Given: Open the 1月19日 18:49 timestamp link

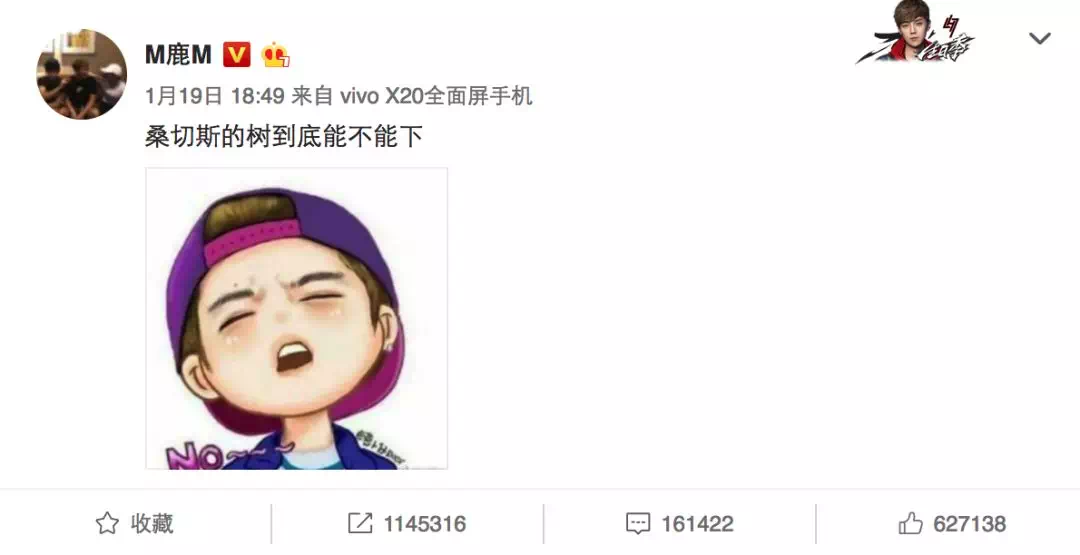Looking at the screenshot, I should (x=215, y=96).
